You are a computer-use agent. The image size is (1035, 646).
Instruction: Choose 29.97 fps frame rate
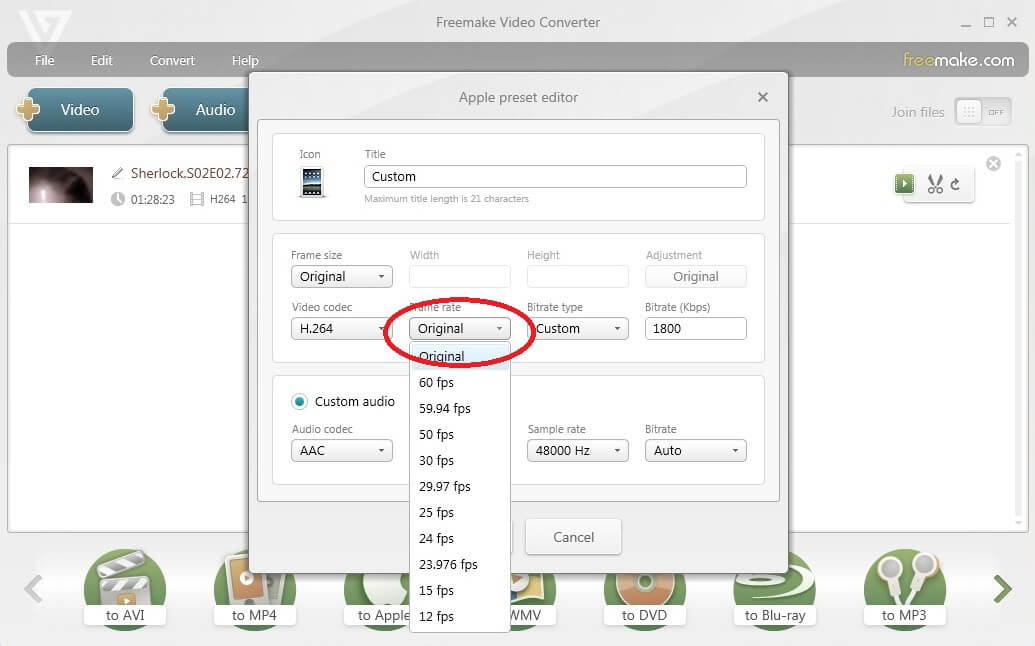point(460,486)
